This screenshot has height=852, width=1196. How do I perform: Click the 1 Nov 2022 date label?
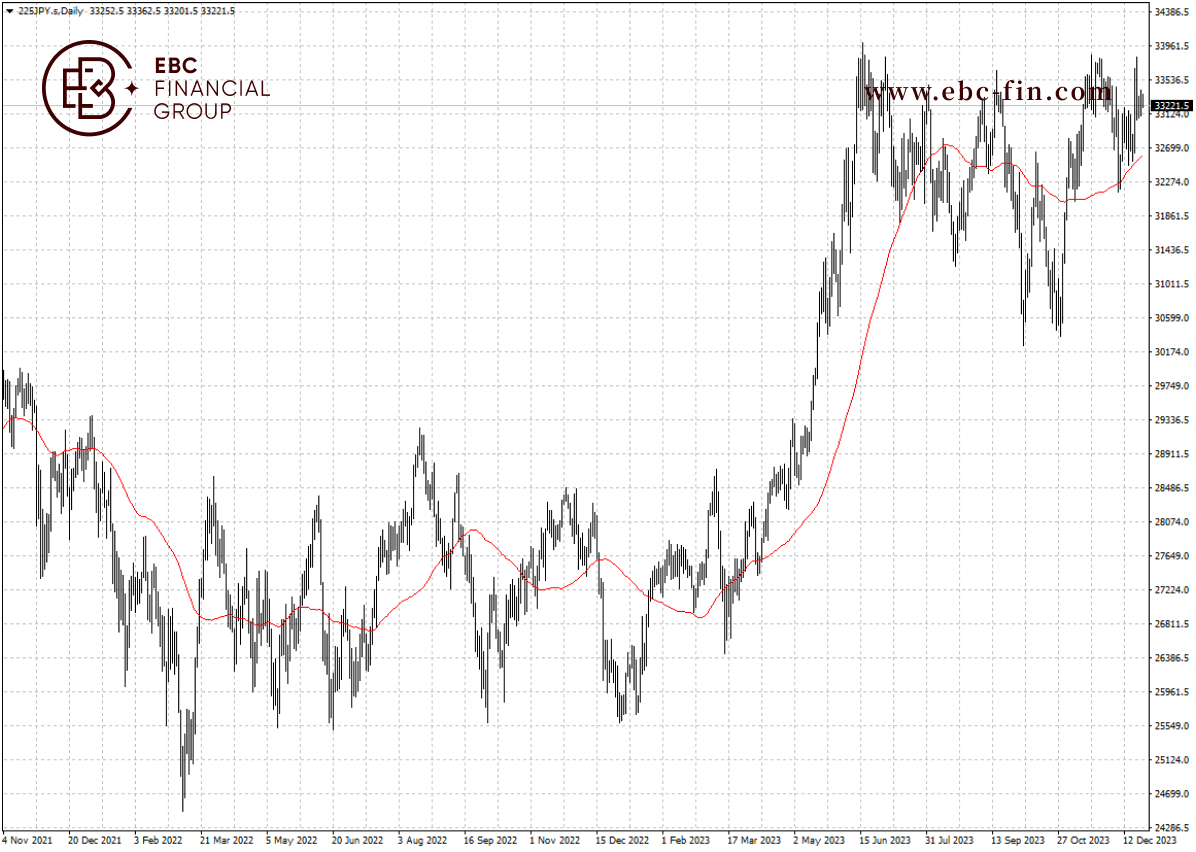555,840
